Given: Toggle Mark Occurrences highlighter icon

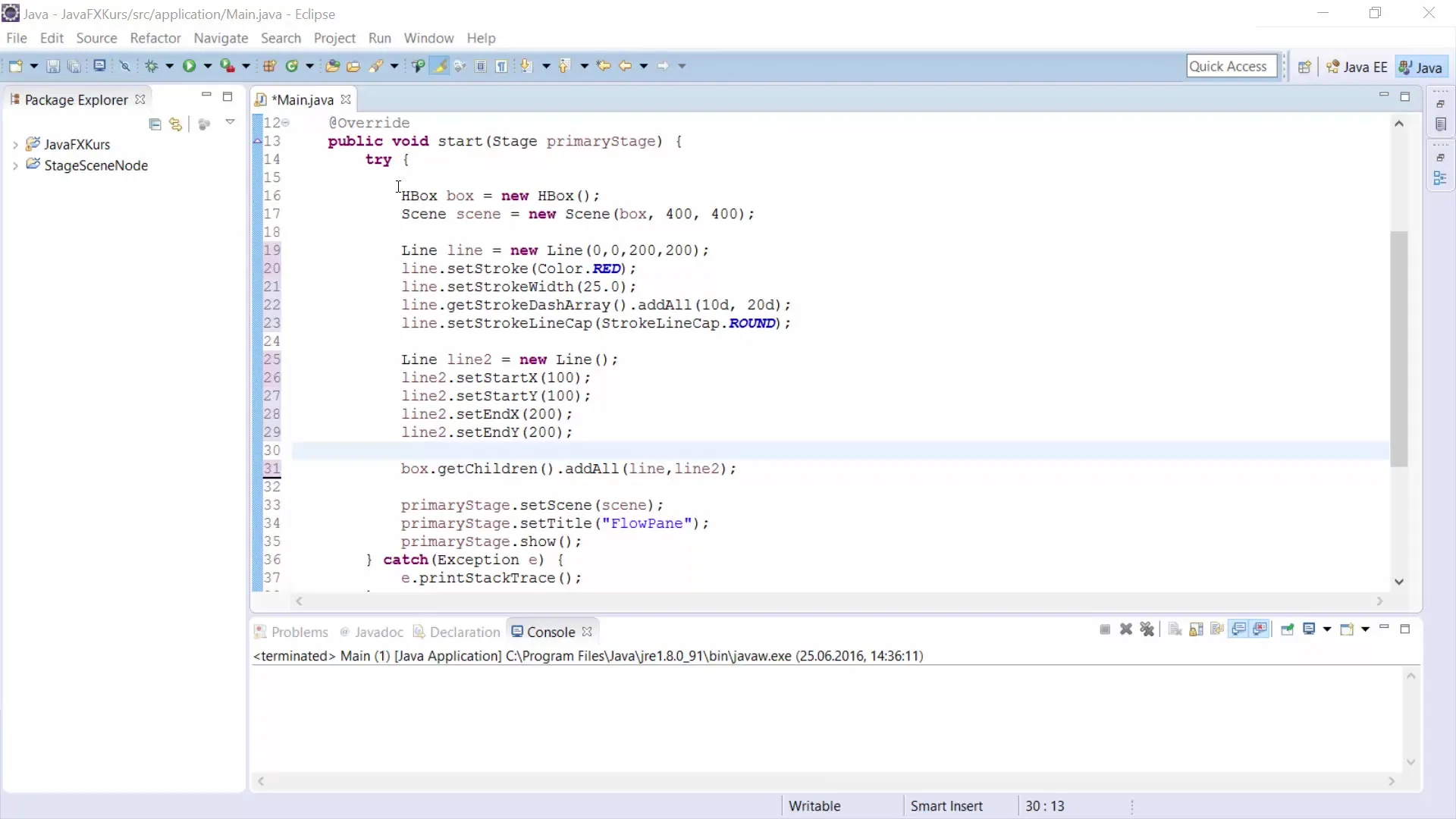Looking at the screenshot, I should (439, 66).
